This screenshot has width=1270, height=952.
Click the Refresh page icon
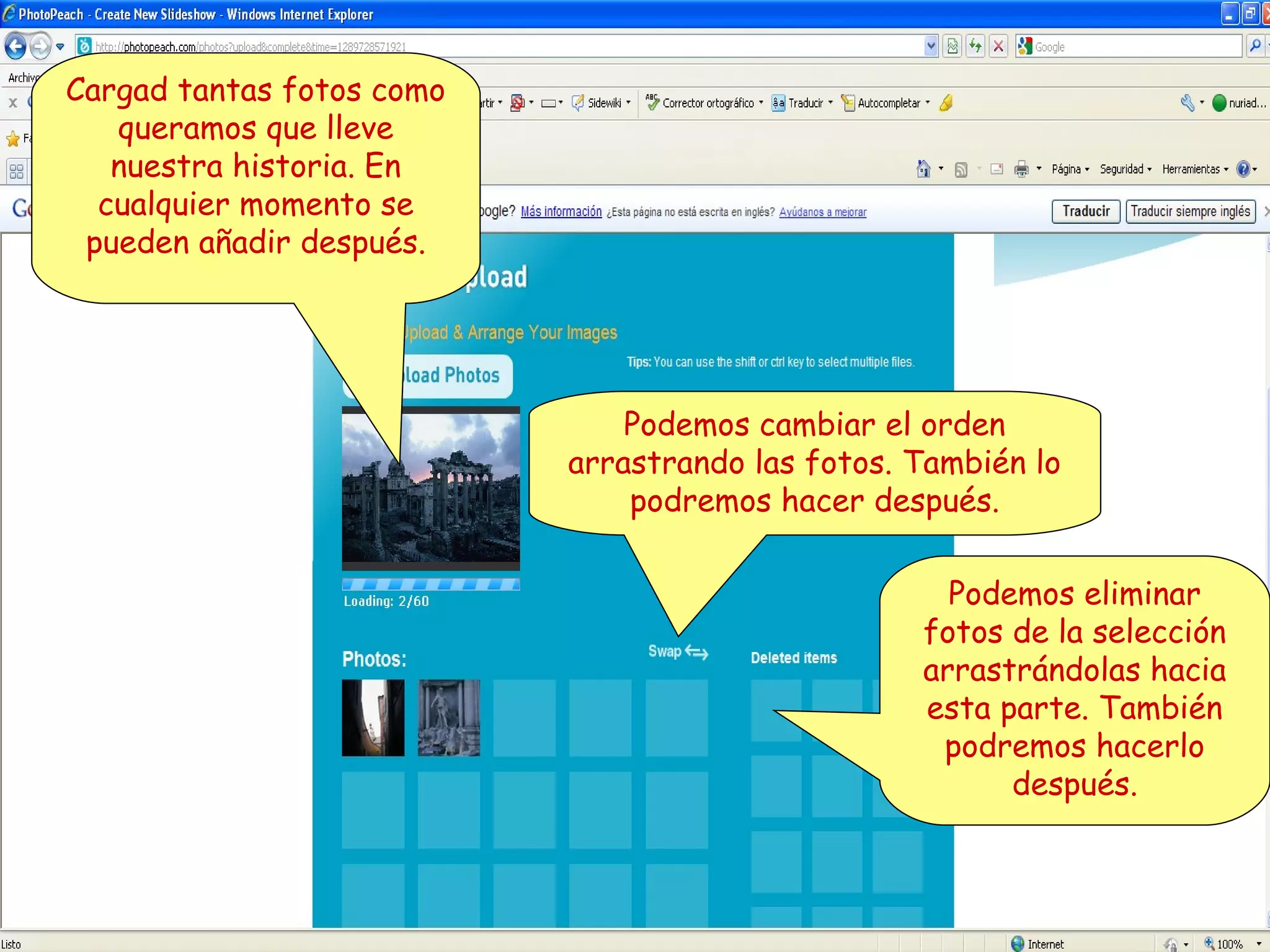[975, 46]
